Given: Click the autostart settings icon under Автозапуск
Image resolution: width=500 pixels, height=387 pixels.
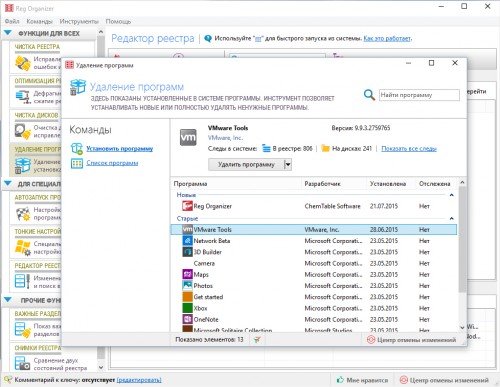Looking at the screenshot, I should (x=23, y=213).
